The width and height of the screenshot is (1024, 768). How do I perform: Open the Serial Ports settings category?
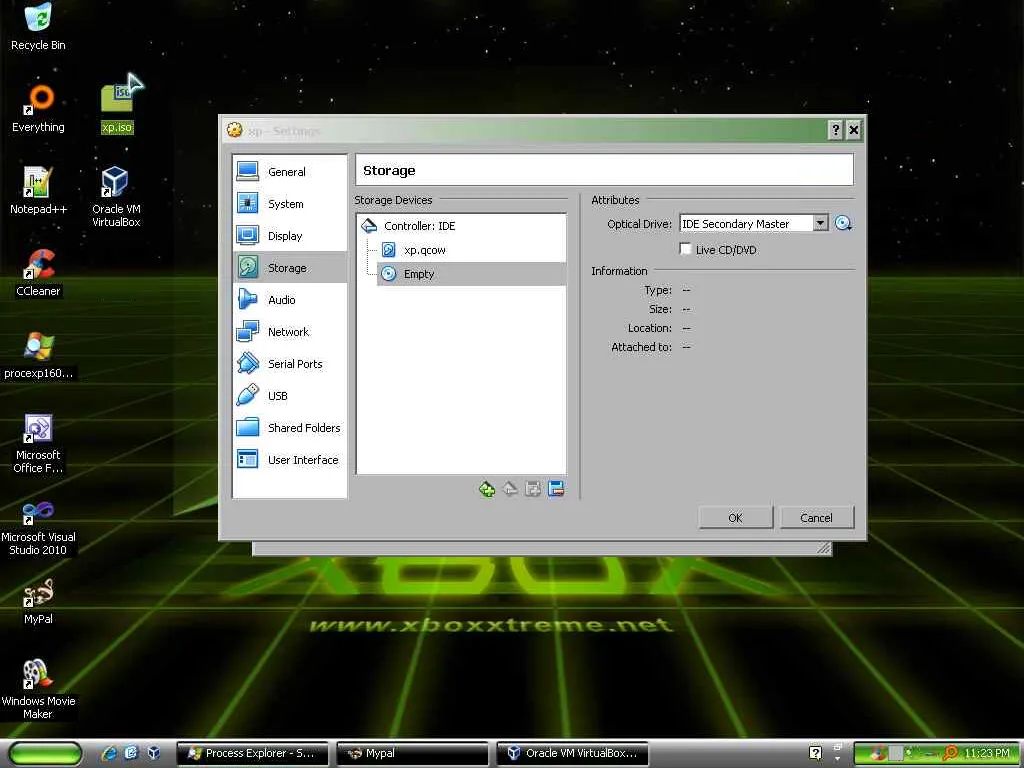pyautogui.click(x=290, y=364)
